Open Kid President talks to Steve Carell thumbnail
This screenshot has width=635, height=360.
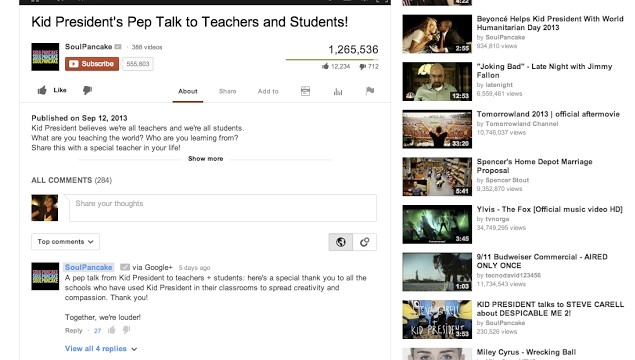tap(437, 320)
